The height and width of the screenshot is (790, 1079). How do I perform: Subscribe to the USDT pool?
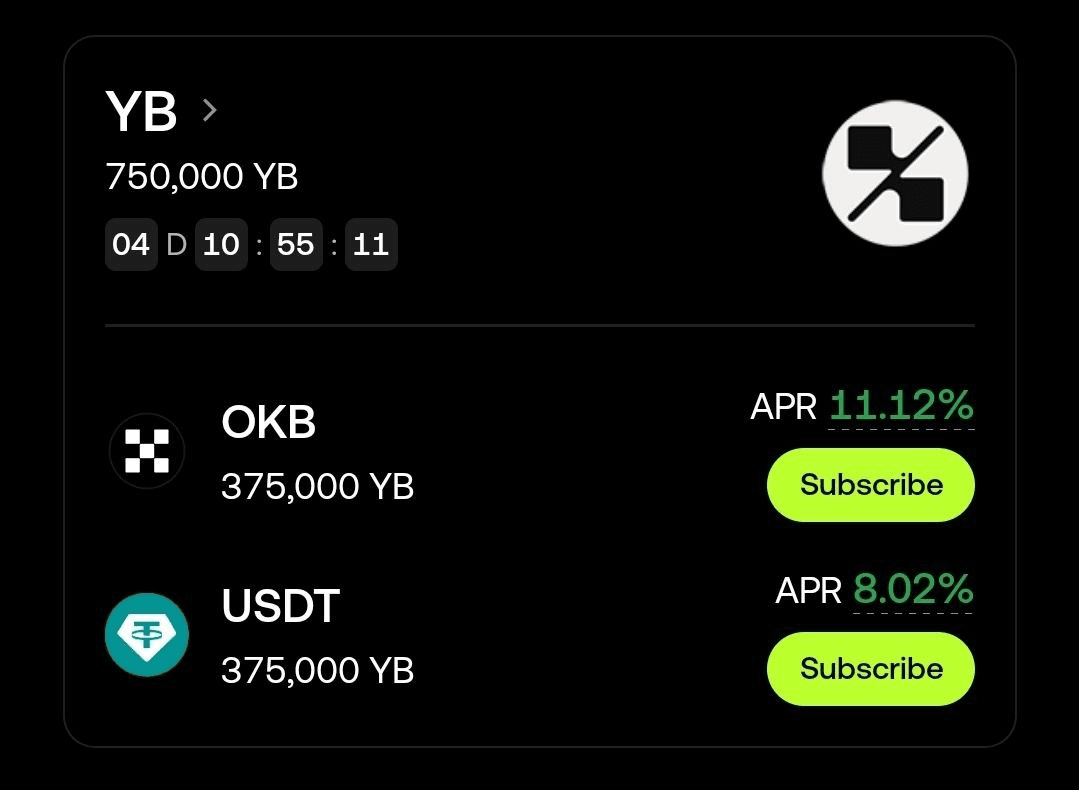coord(870,668)
